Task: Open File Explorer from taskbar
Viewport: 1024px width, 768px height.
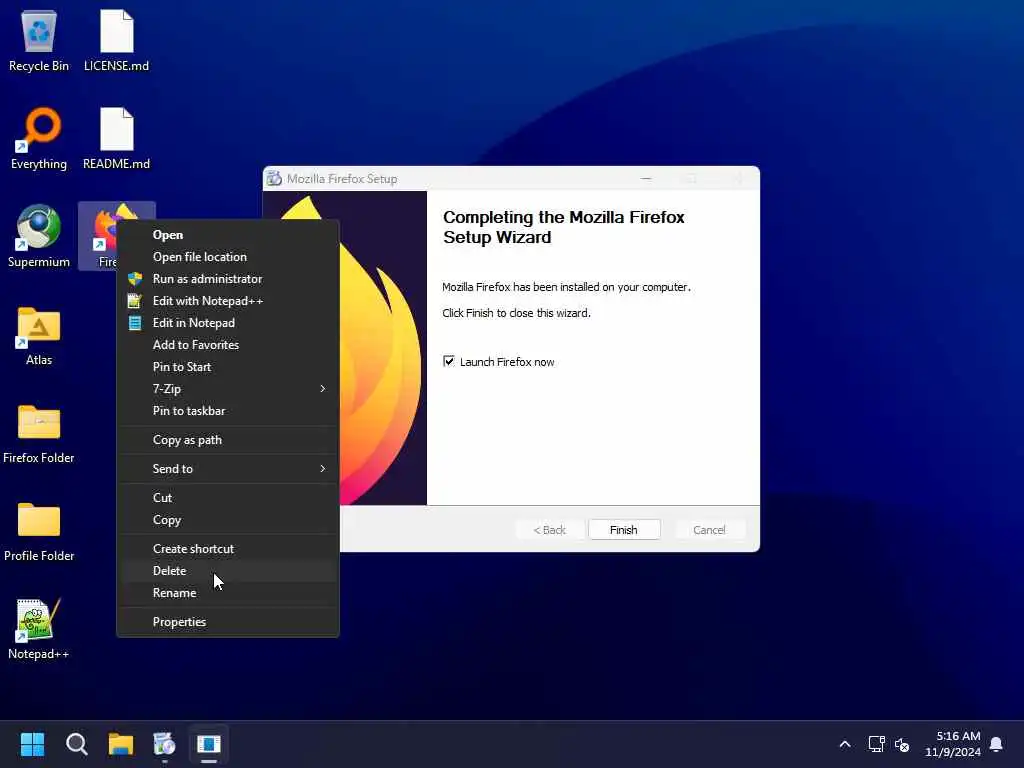Action: pyautogui.click(x=121, y=744)
